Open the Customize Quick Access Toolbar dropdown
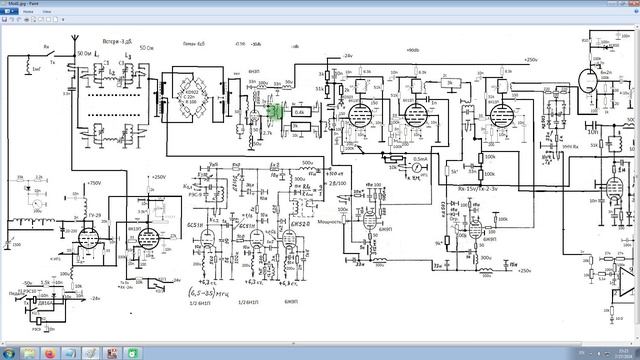 point(63,20)
